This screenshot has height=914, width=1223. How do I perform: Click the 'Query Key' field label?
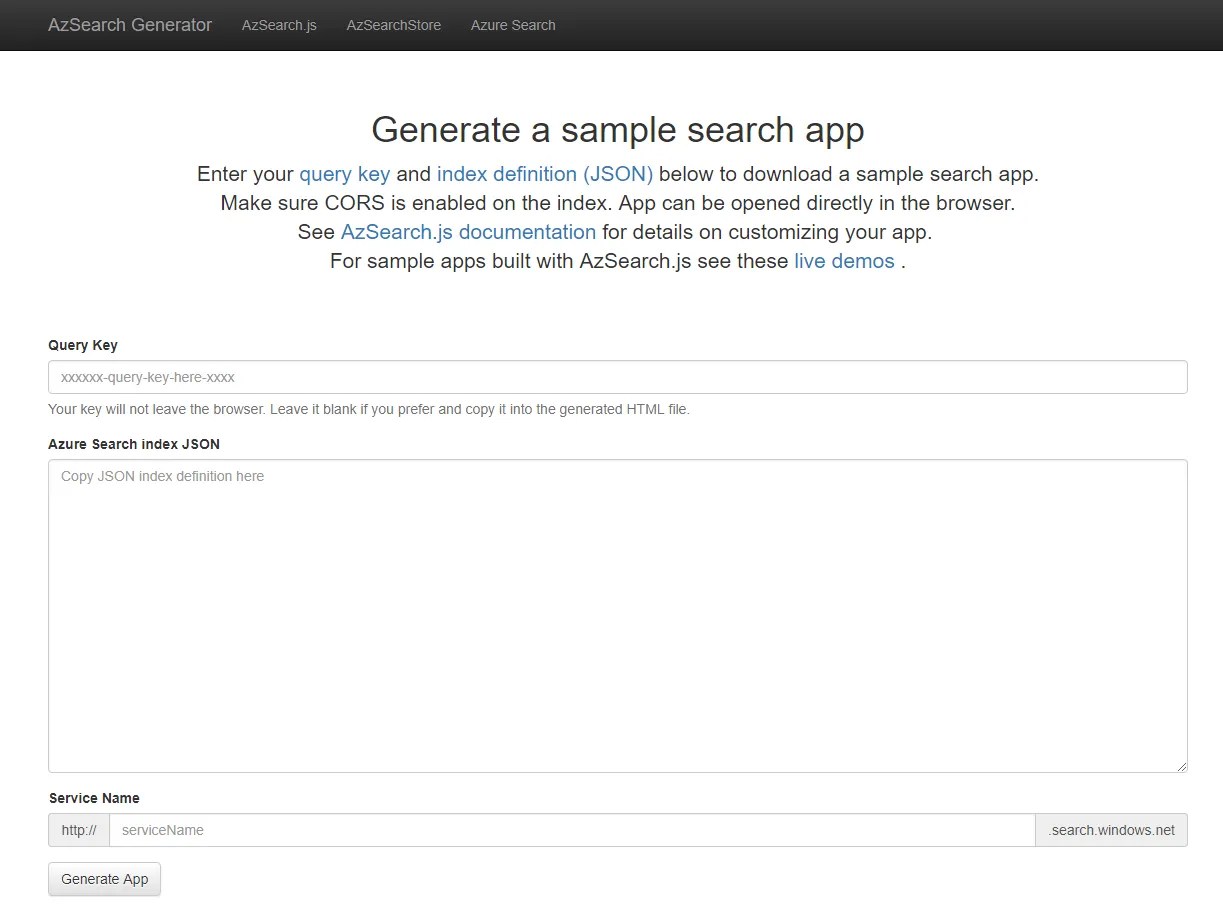tap(83, 345)
